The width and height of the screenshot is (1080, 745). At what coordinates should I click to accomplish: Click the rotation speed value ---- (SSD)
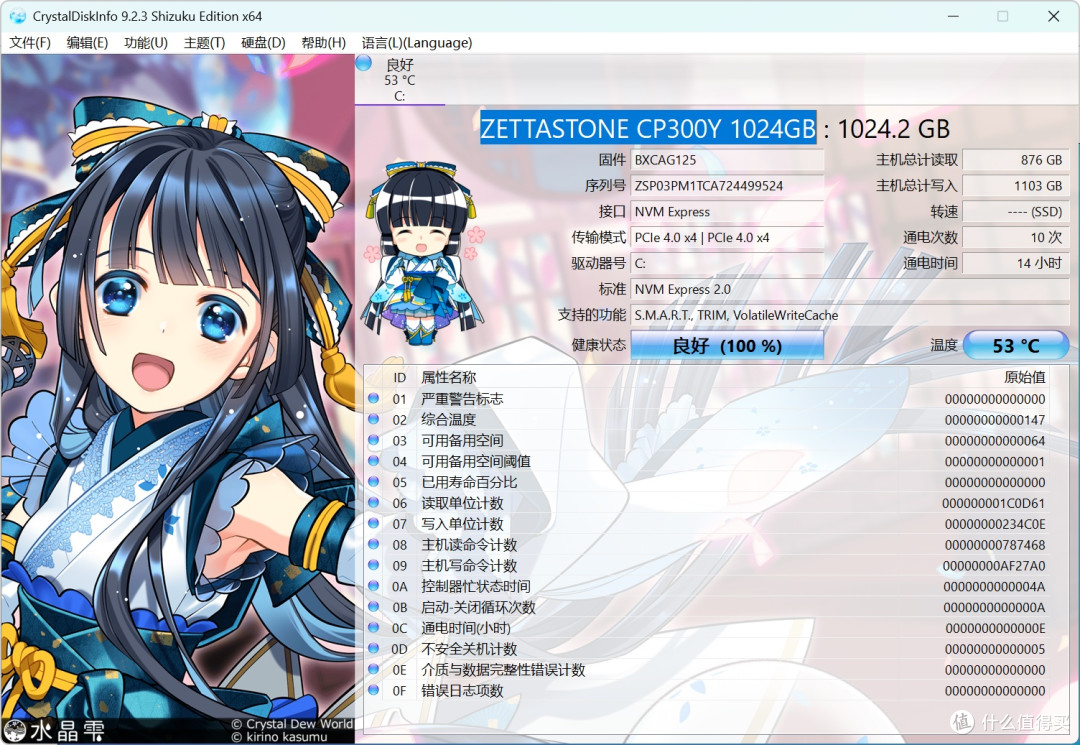point(1015,211)
